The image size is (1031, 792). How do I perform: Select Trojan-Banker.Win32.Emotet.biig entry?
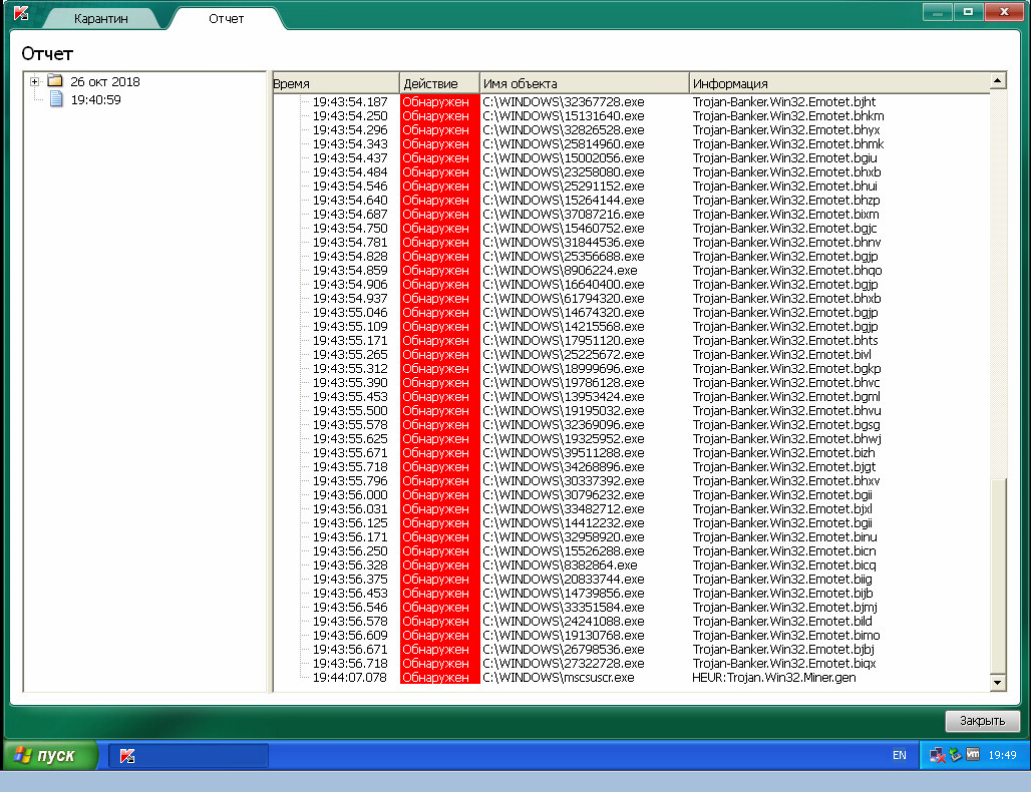(x=782, y=579)
